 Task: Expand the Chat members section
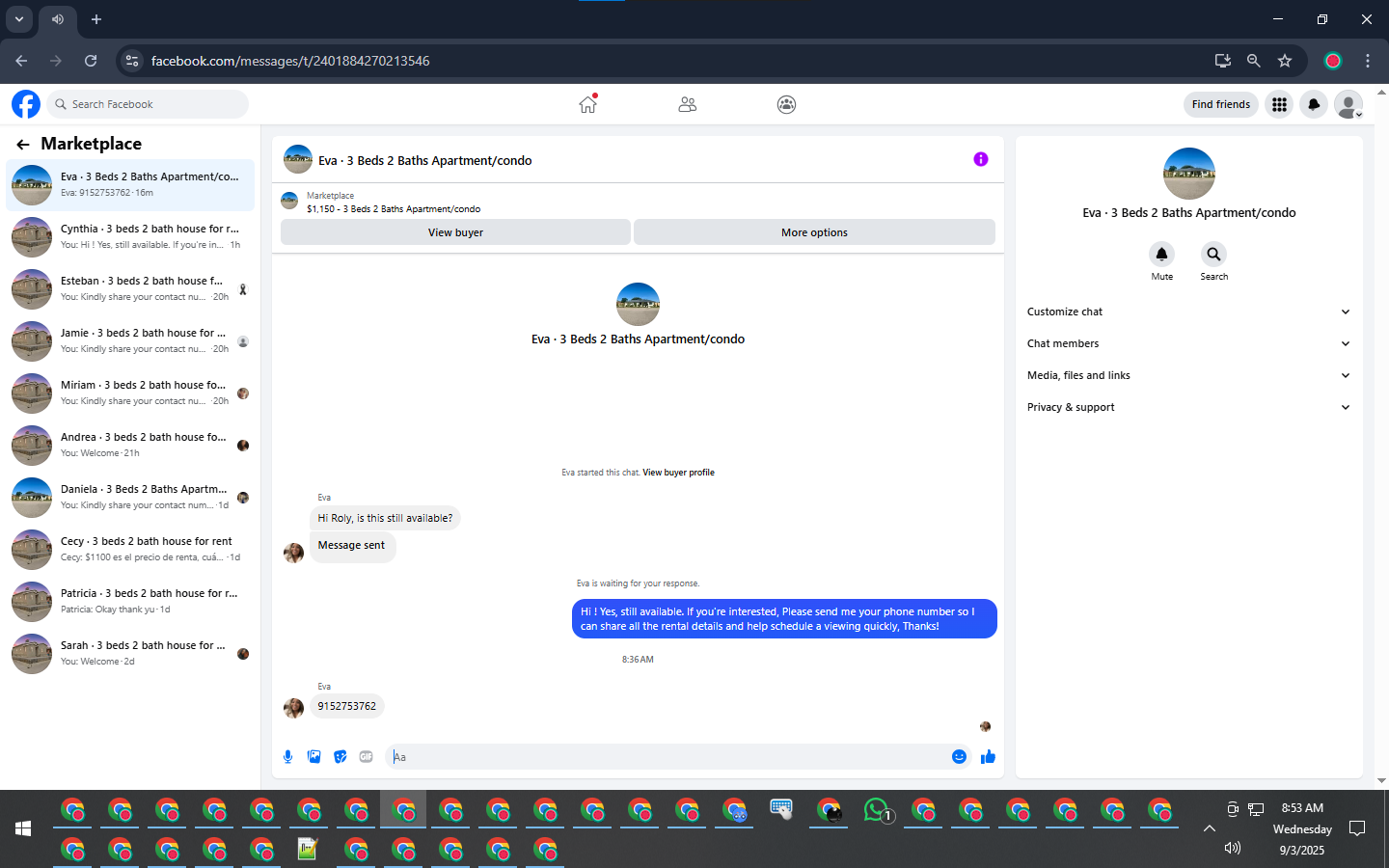pyautogui.click(x=1188, y=343)
